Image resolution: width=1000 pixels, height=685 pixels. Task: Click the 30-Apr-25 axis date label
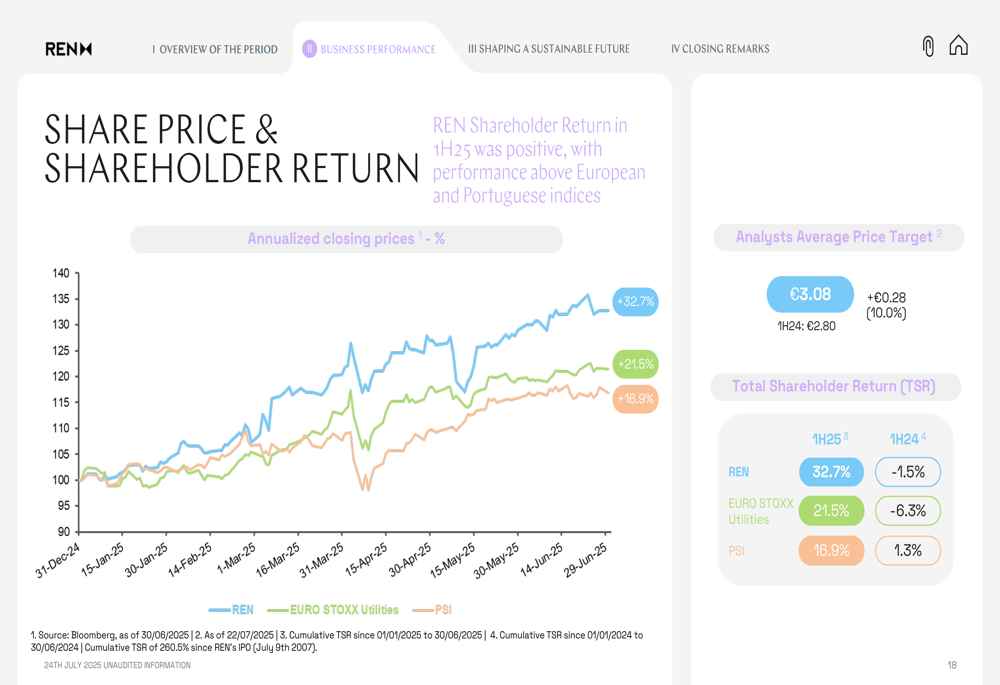pyautogui.click(x=409, y=560)
